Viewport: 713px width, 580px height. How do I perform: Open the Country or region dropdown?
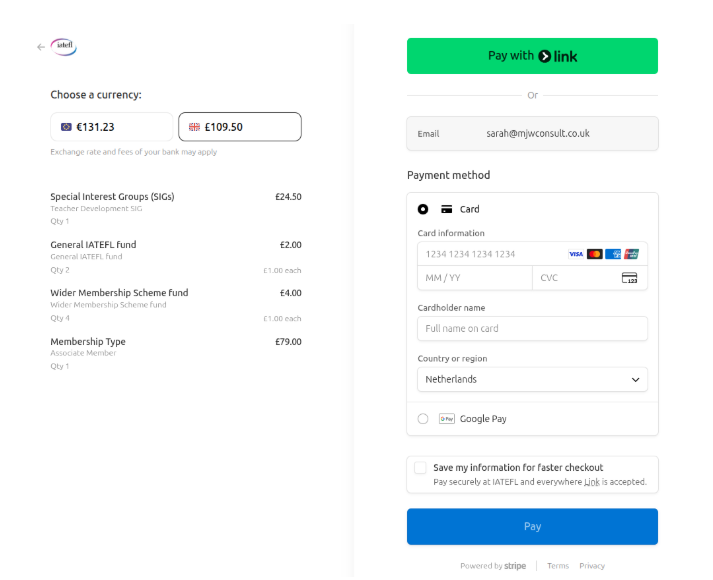click(532, 380)
